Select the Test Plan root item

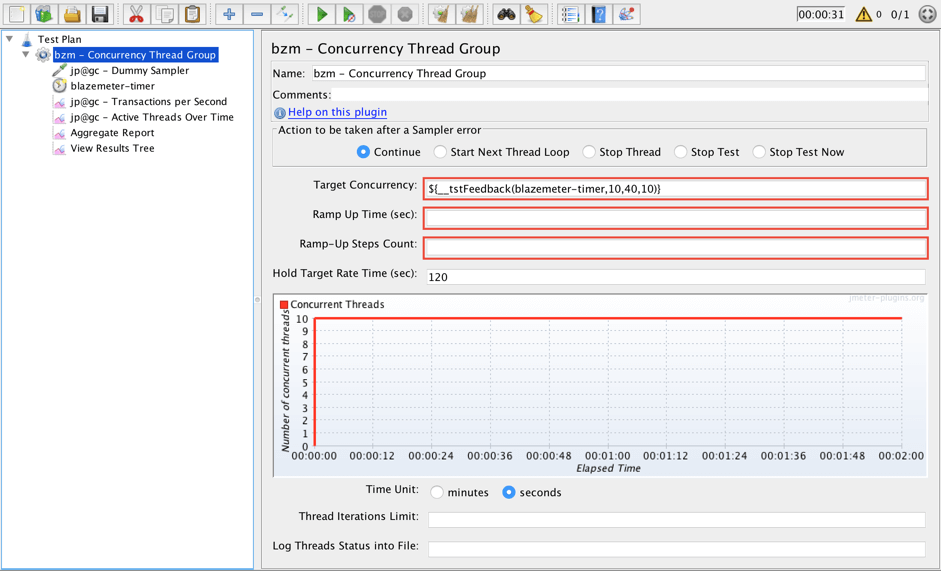(x=59, y=39)
